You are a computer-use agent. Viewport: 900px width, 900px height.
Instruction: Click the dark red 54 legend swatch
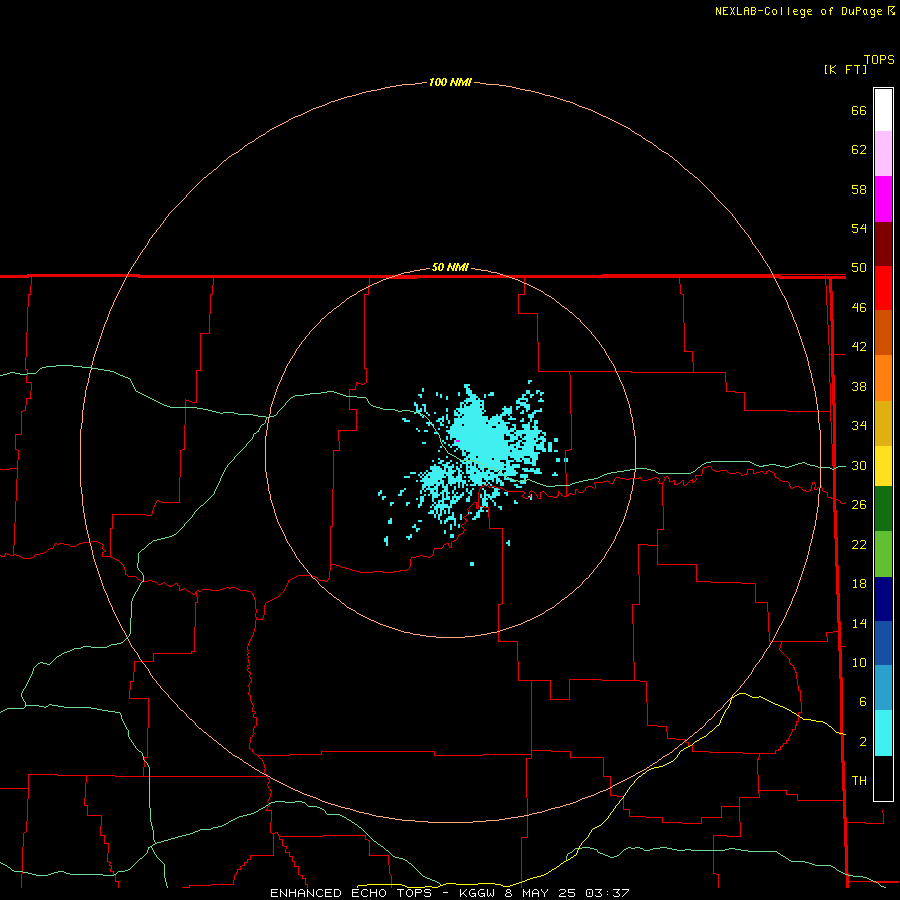tap(883, 244)
